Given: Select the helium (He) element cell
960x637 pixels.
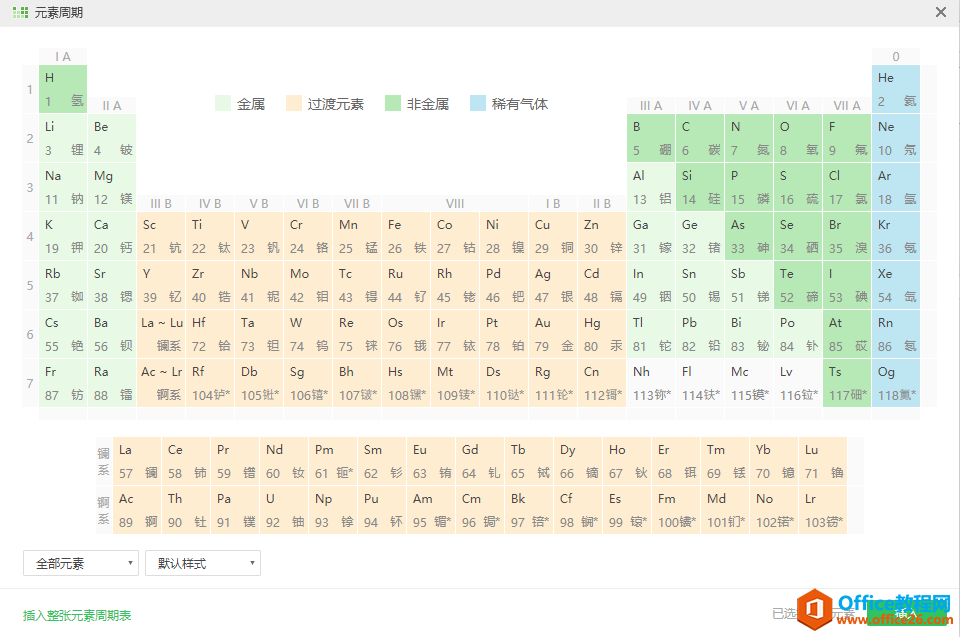Looking at the screenshot, I should (x=896, y=89).
